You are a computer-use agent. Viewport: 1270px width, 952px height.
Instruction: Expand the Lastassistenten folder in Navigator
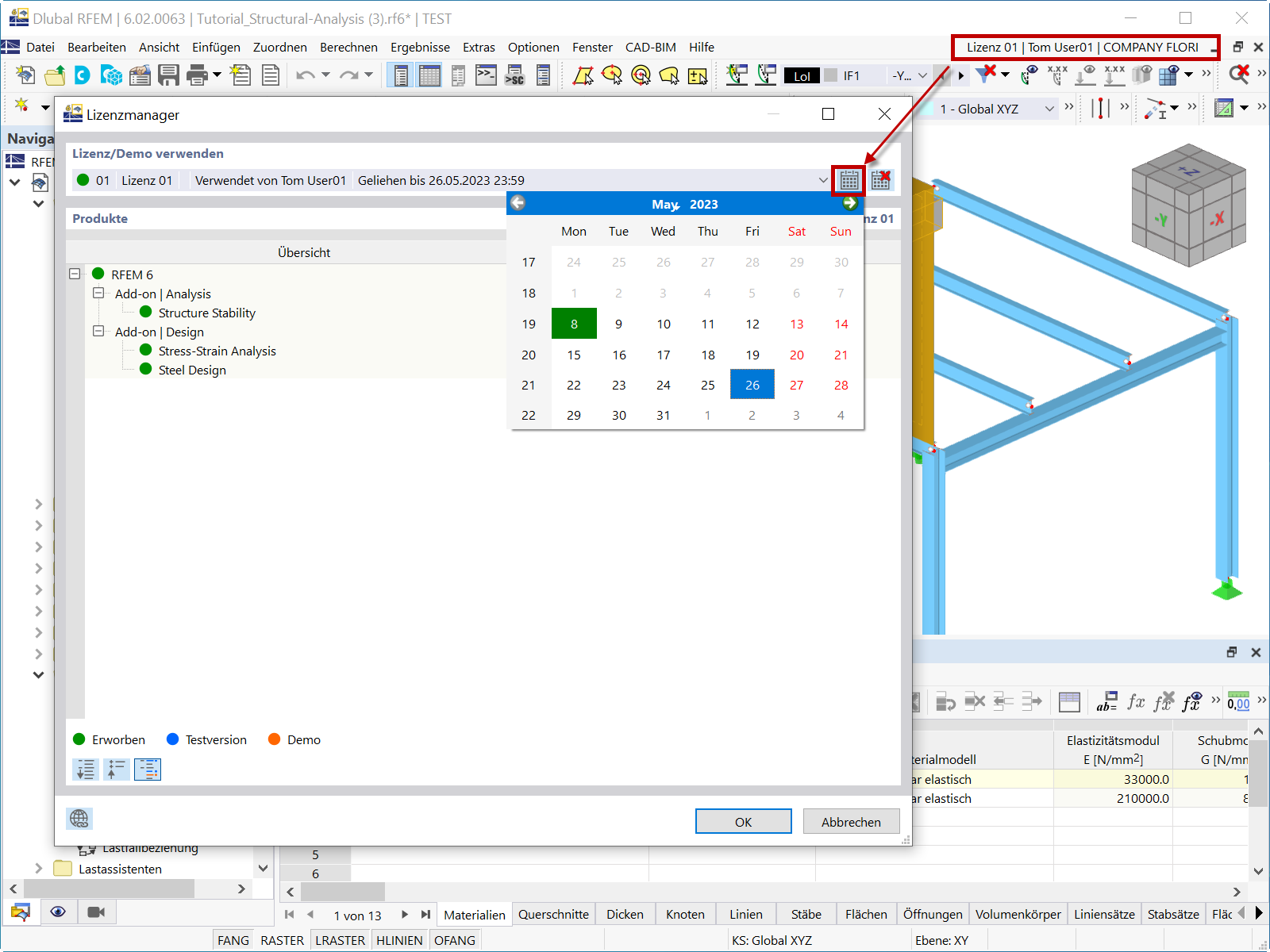[38, 869]
